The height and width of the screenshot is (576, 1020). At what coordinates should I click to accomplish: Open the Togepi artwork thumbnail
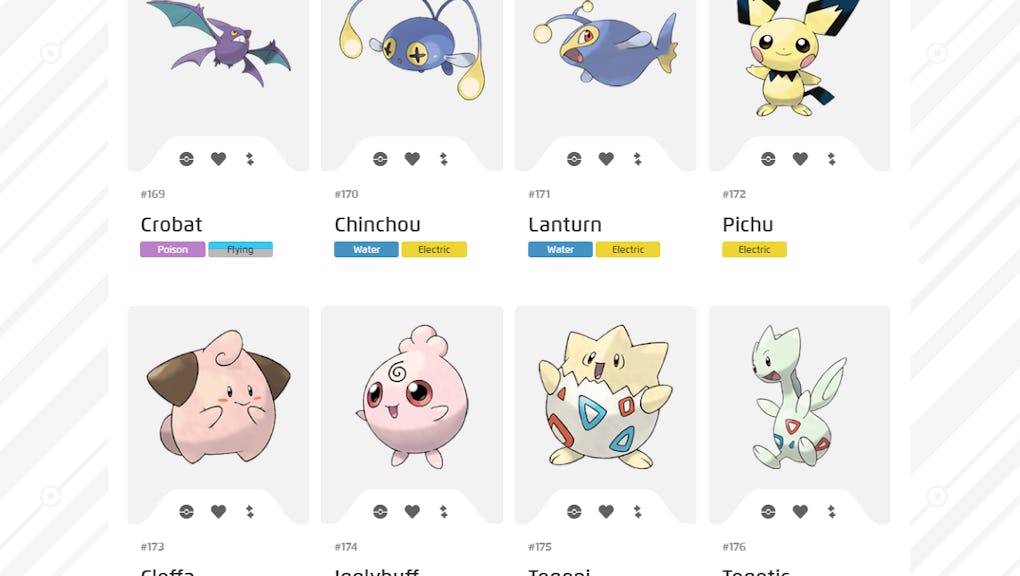(x=606, y=396)
